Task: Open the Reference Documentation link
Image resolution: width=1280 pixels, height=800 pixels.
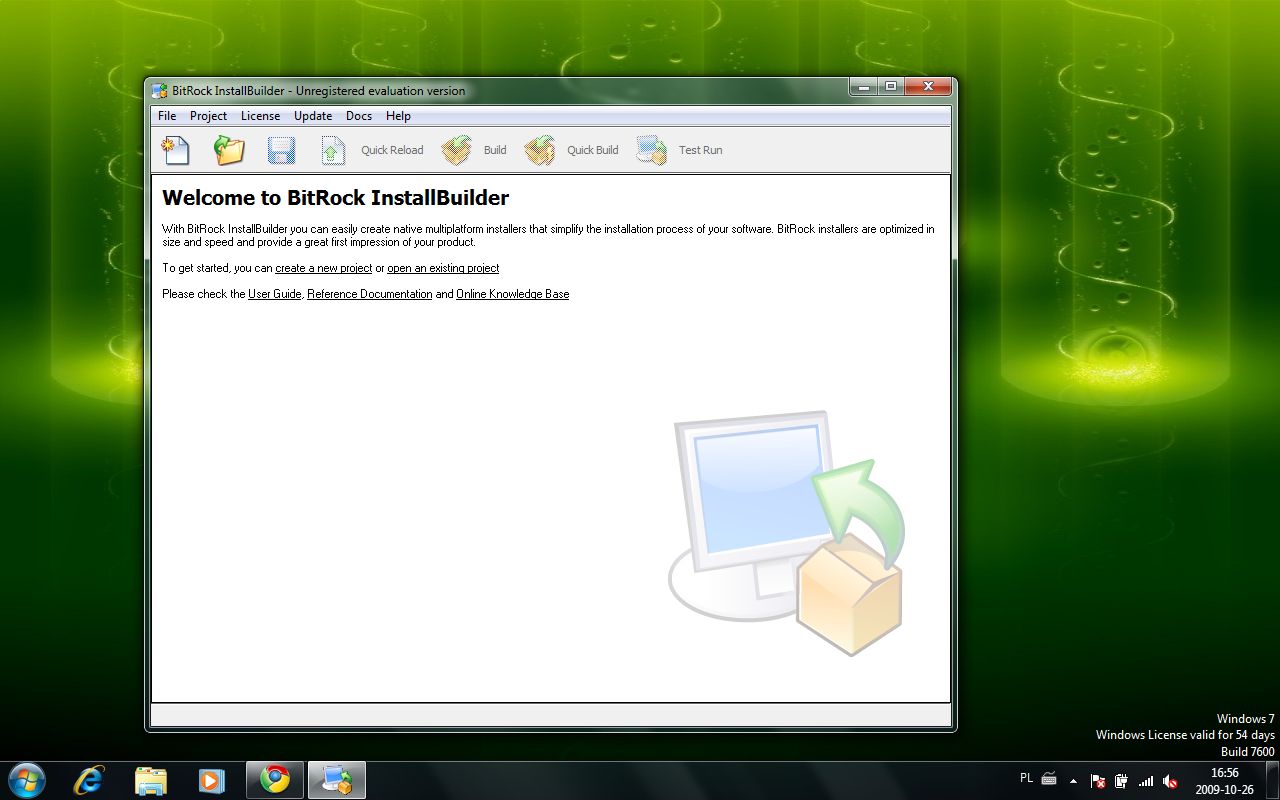Action: [370, 294]
